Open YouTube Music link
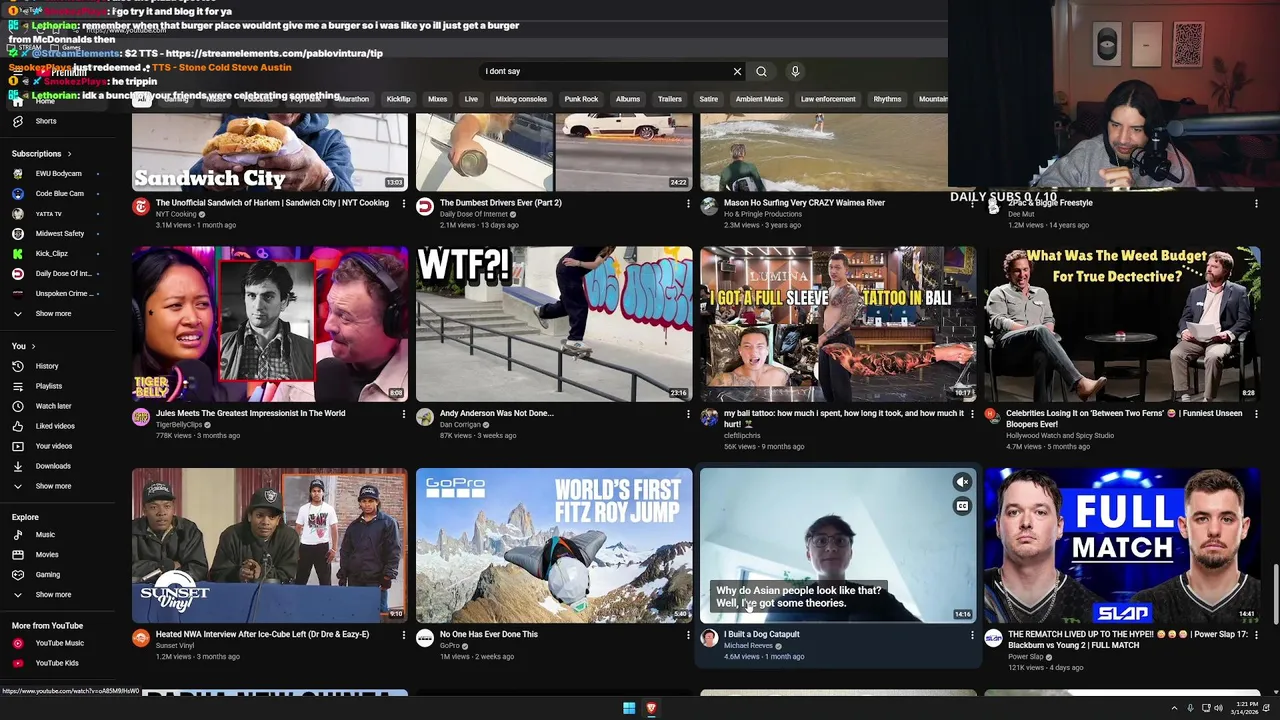This screenshot has height=720, width=1280. coord(59,643)
